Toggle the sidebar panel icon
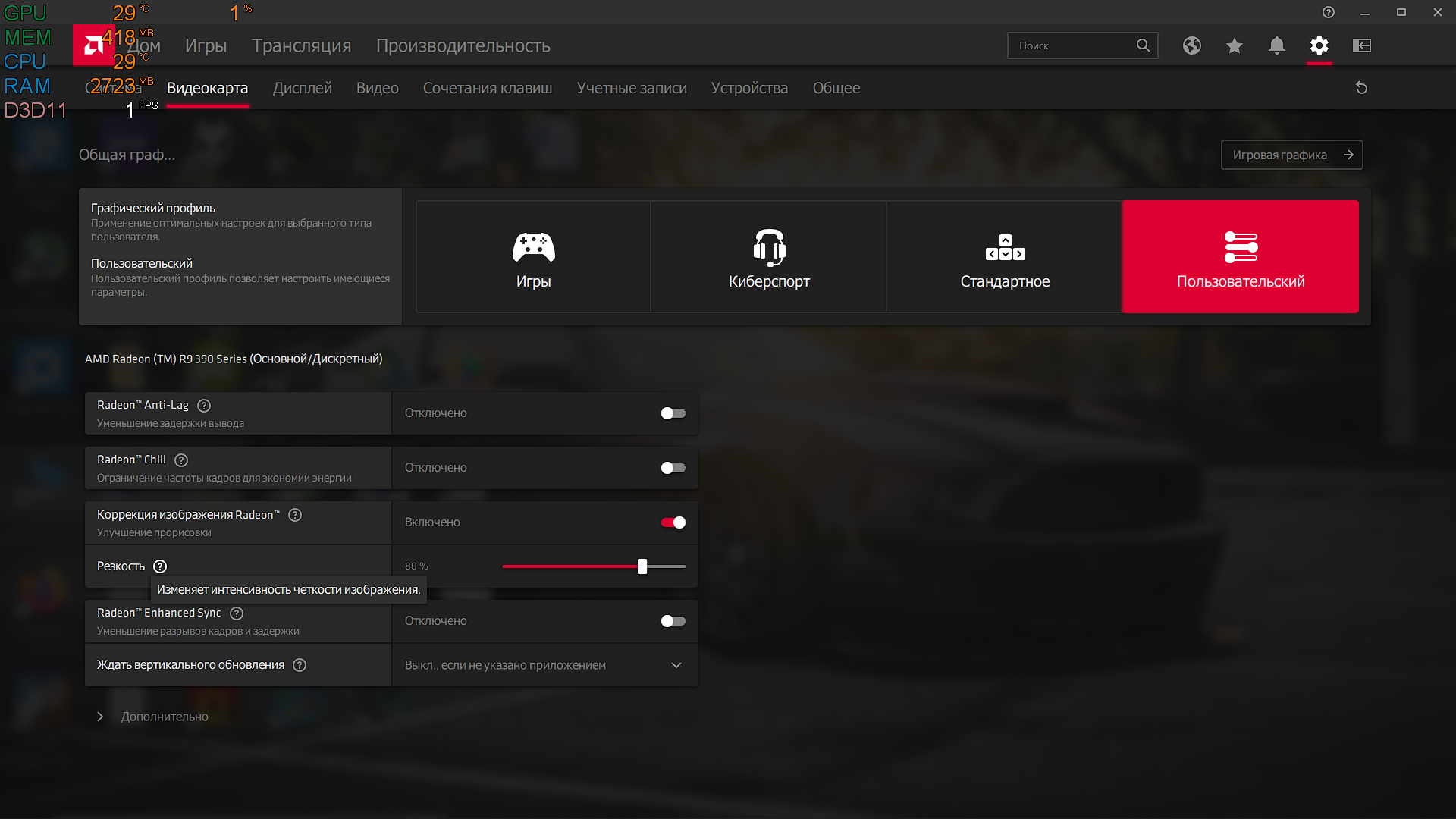 (x=1361, y=45)
